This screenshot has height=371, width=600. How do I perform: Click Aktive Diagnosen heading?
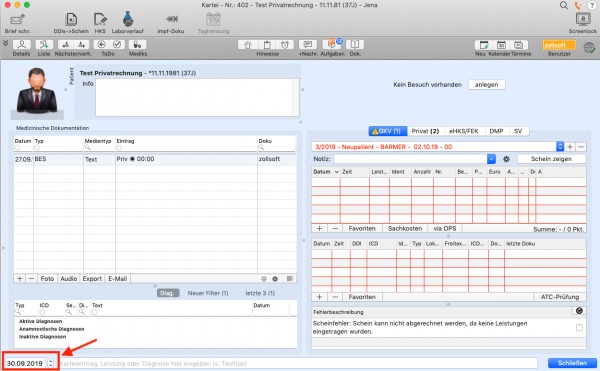click(x=41, y=321)
